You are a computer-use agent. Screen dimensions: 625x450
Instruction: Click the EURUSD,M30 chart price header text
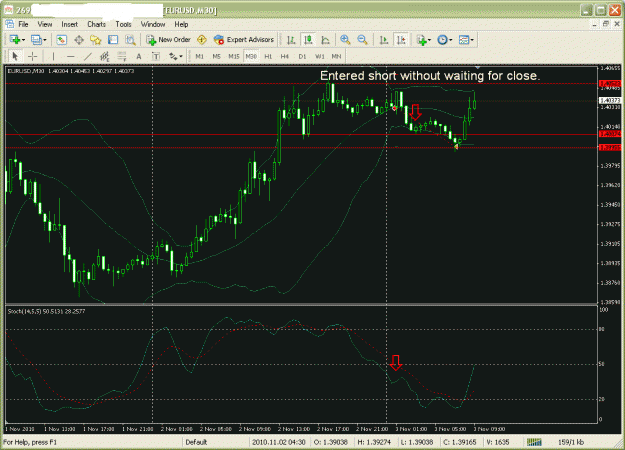point(71,71)
